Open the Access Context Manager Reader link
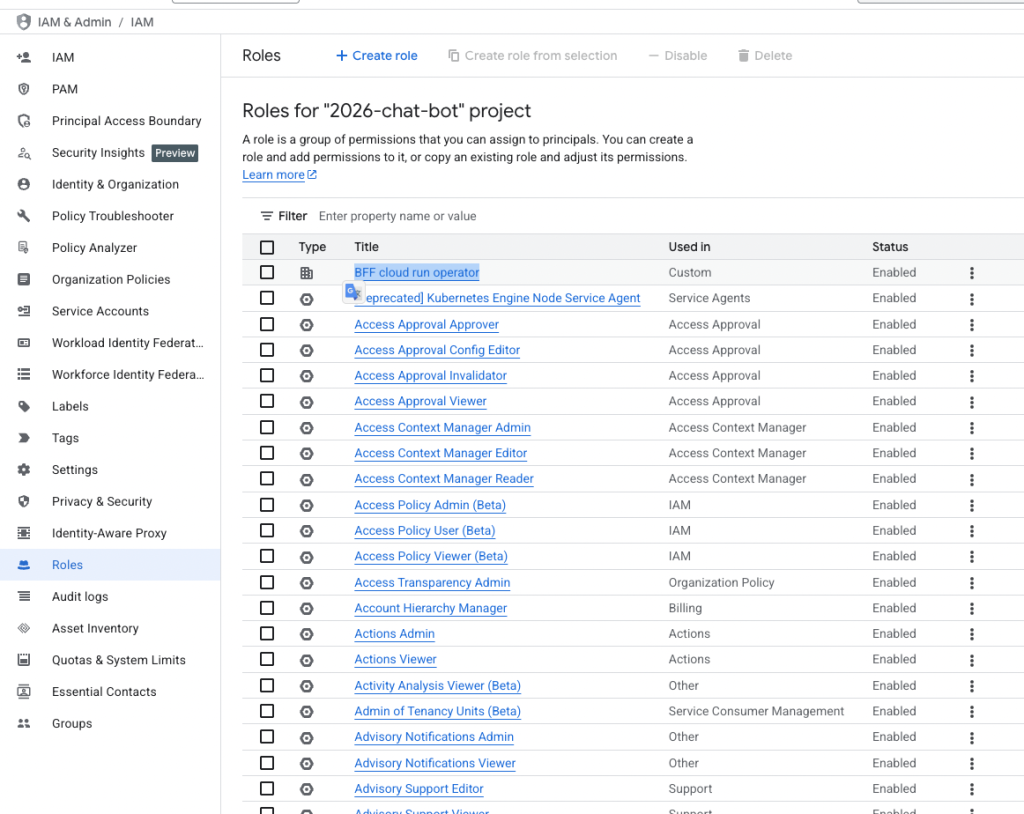 click(444, 479)
